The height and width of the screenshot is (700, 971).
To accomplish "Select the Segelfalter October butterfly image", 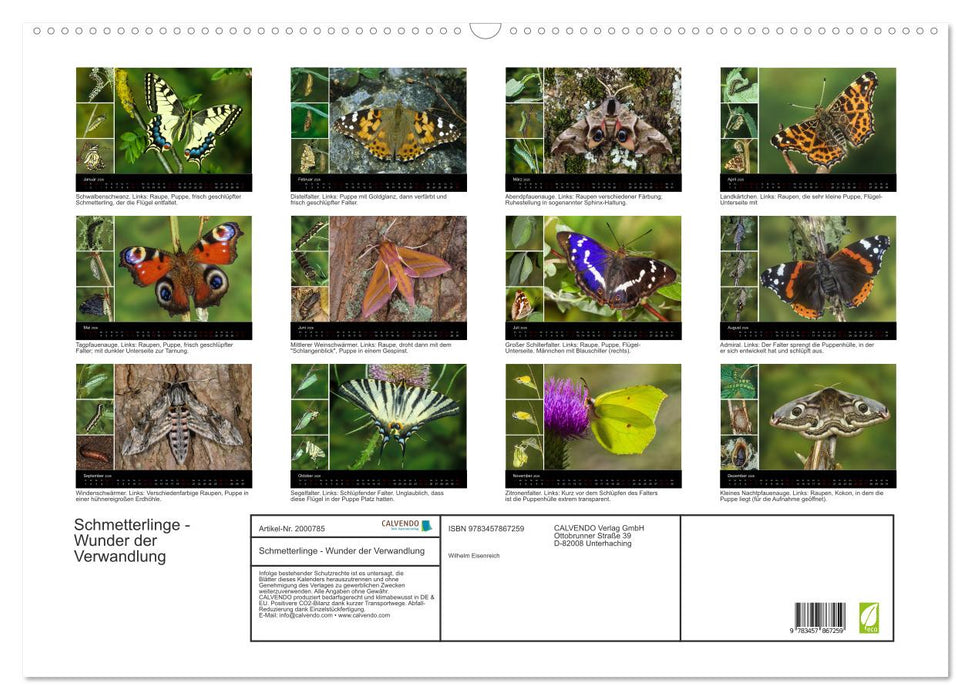I will click(x=397, y=417).
